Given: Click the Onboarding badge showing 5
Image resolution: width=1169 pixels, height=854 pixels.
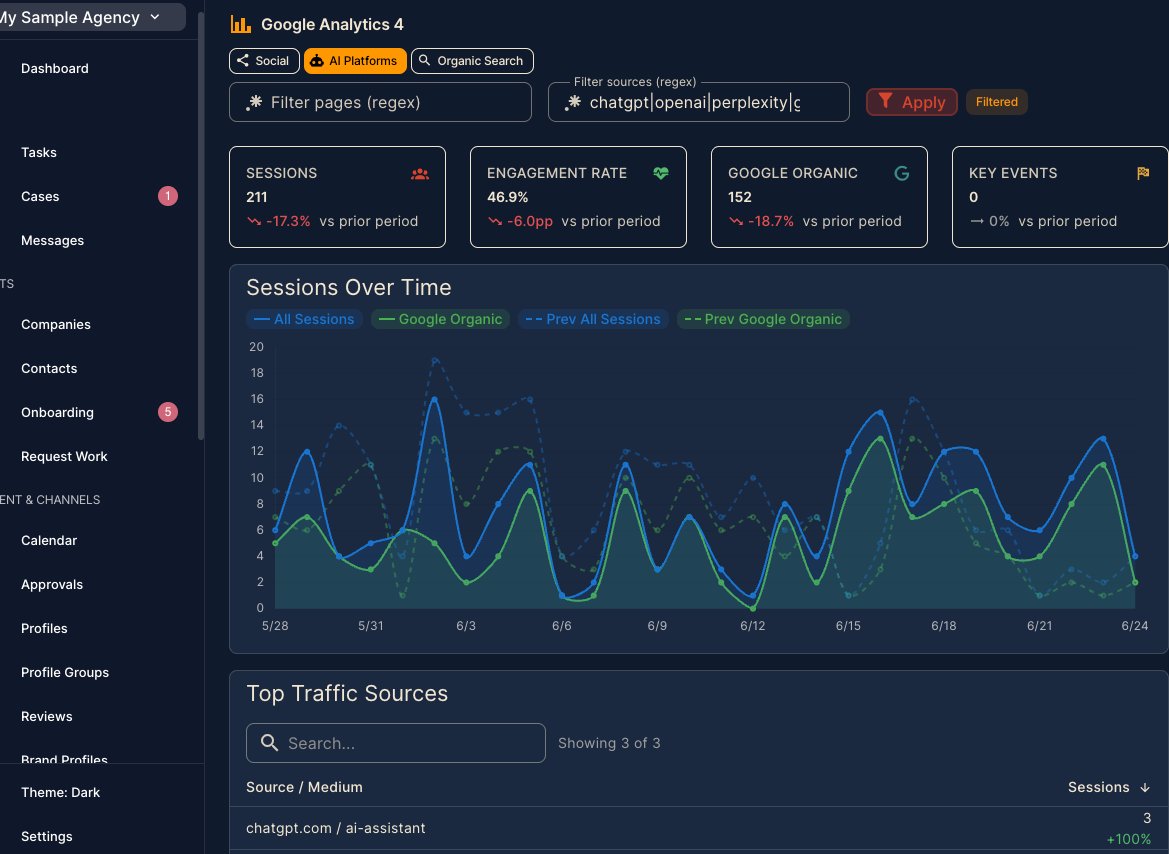Looking at the screenshot, I should tap(168, 412).
